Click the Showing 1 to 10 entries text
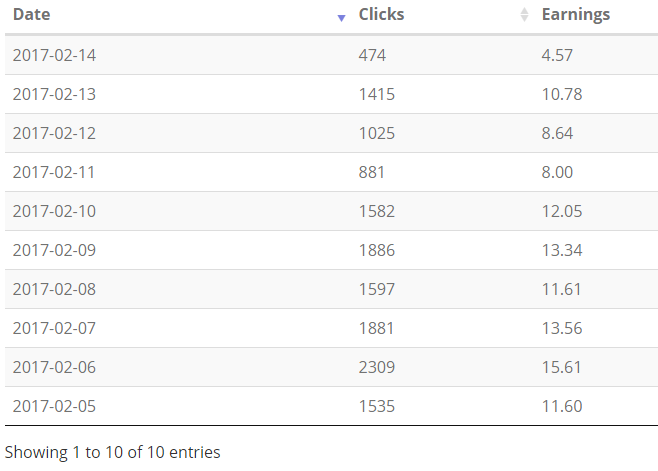The width and height of the screenshot is (658, 471). coord(112,453)
